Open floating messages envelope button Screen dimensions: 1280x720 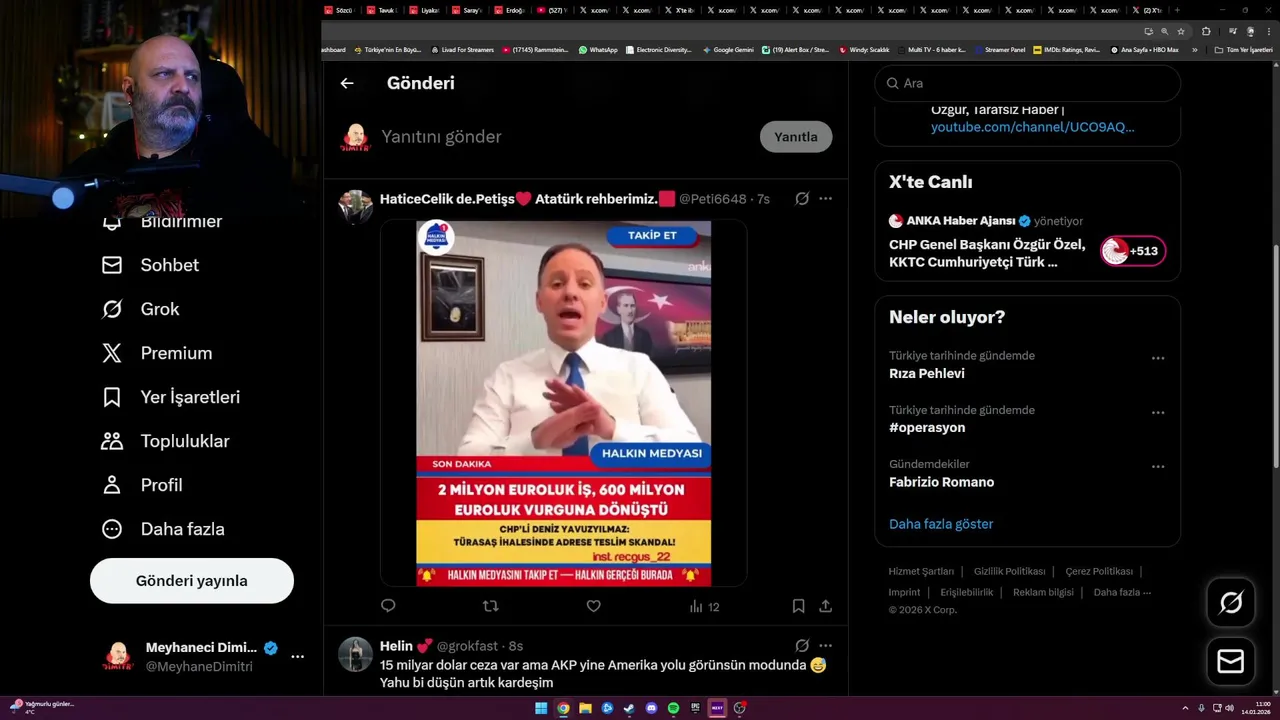tap(1231, 662)
